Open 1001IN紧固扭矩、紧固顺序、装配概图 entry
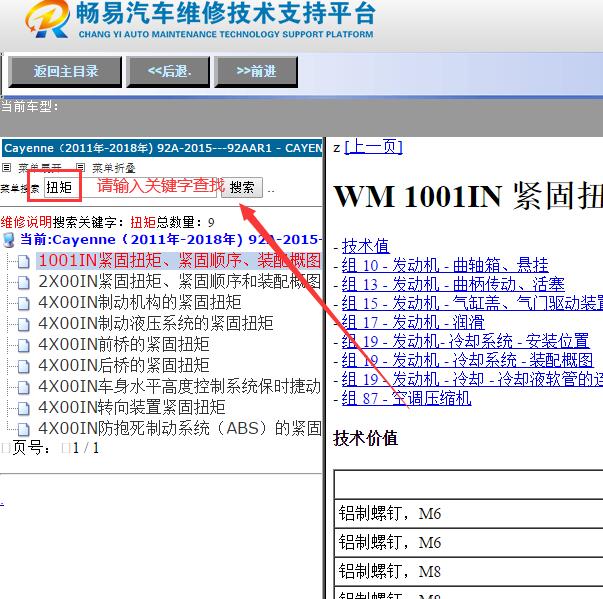The image size is (603, 599). coord(179,261)
